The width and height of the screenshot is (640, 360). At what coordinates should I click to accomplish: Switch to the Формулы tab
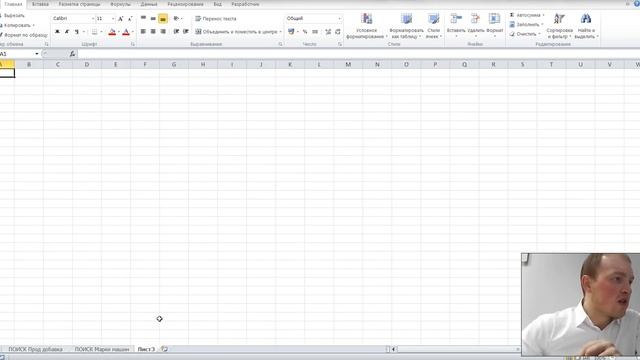click(x=120, y=4)
